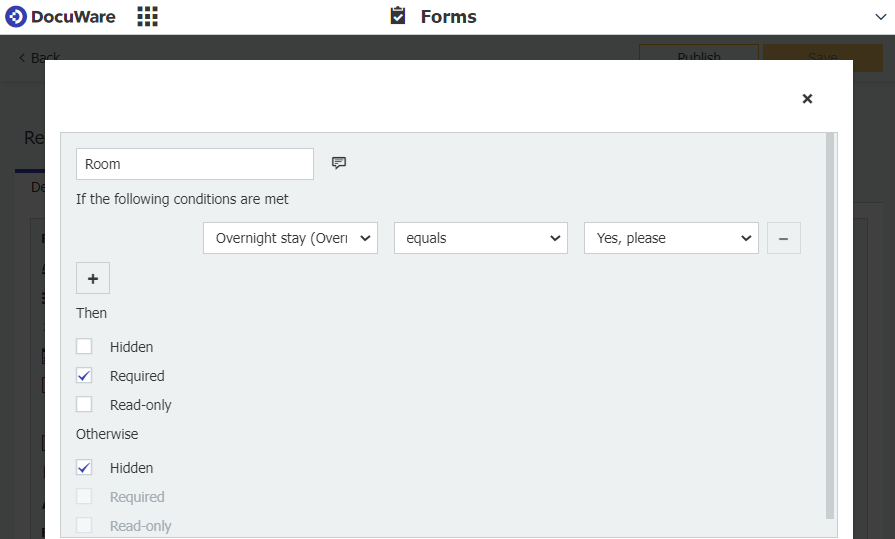Open the rule comment icon
The image size is (895, 539).
tap(339, 164)
